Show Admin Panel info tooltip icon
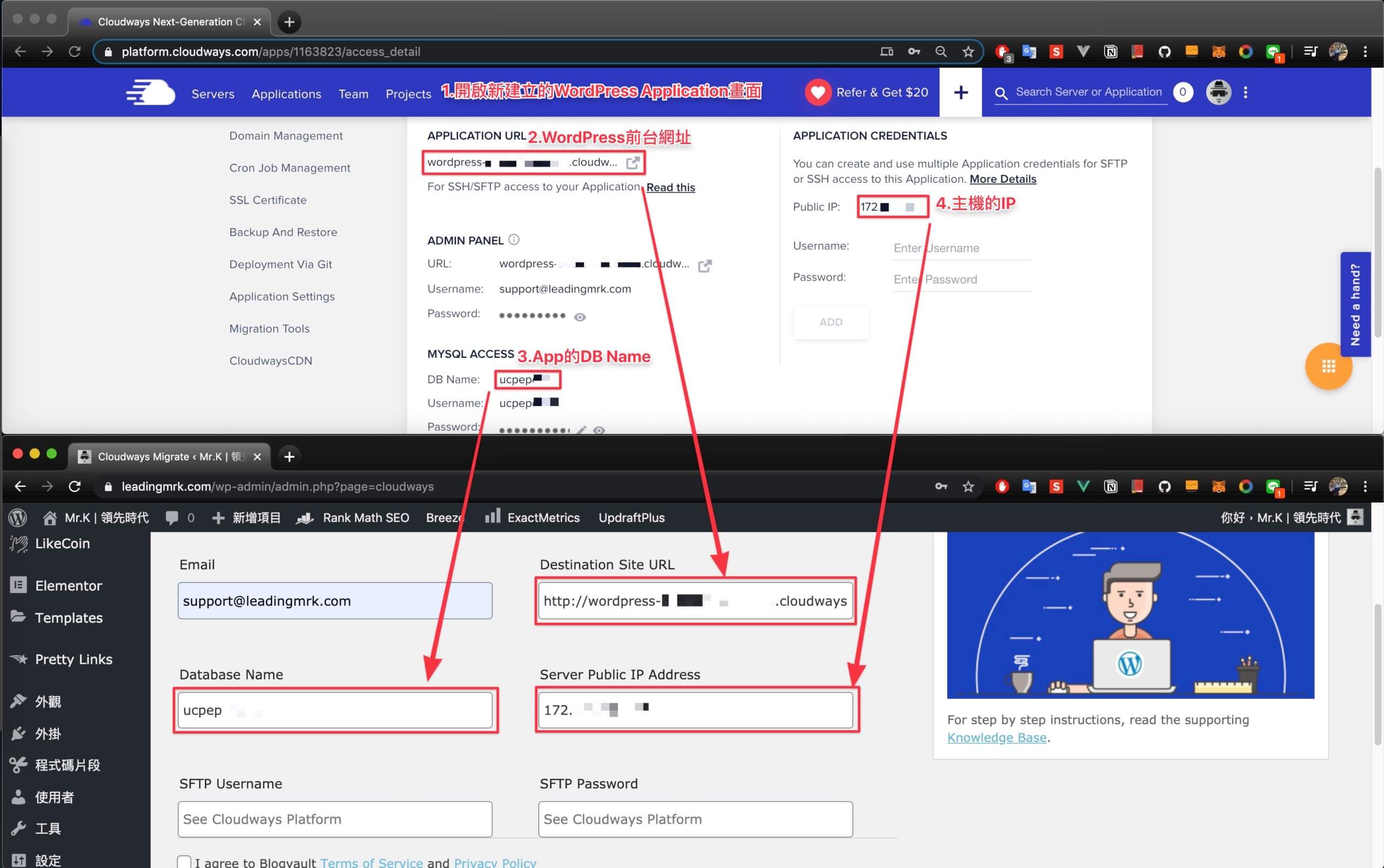Image resolution: width=1384 pixels, height=868 pixels. 514,239
